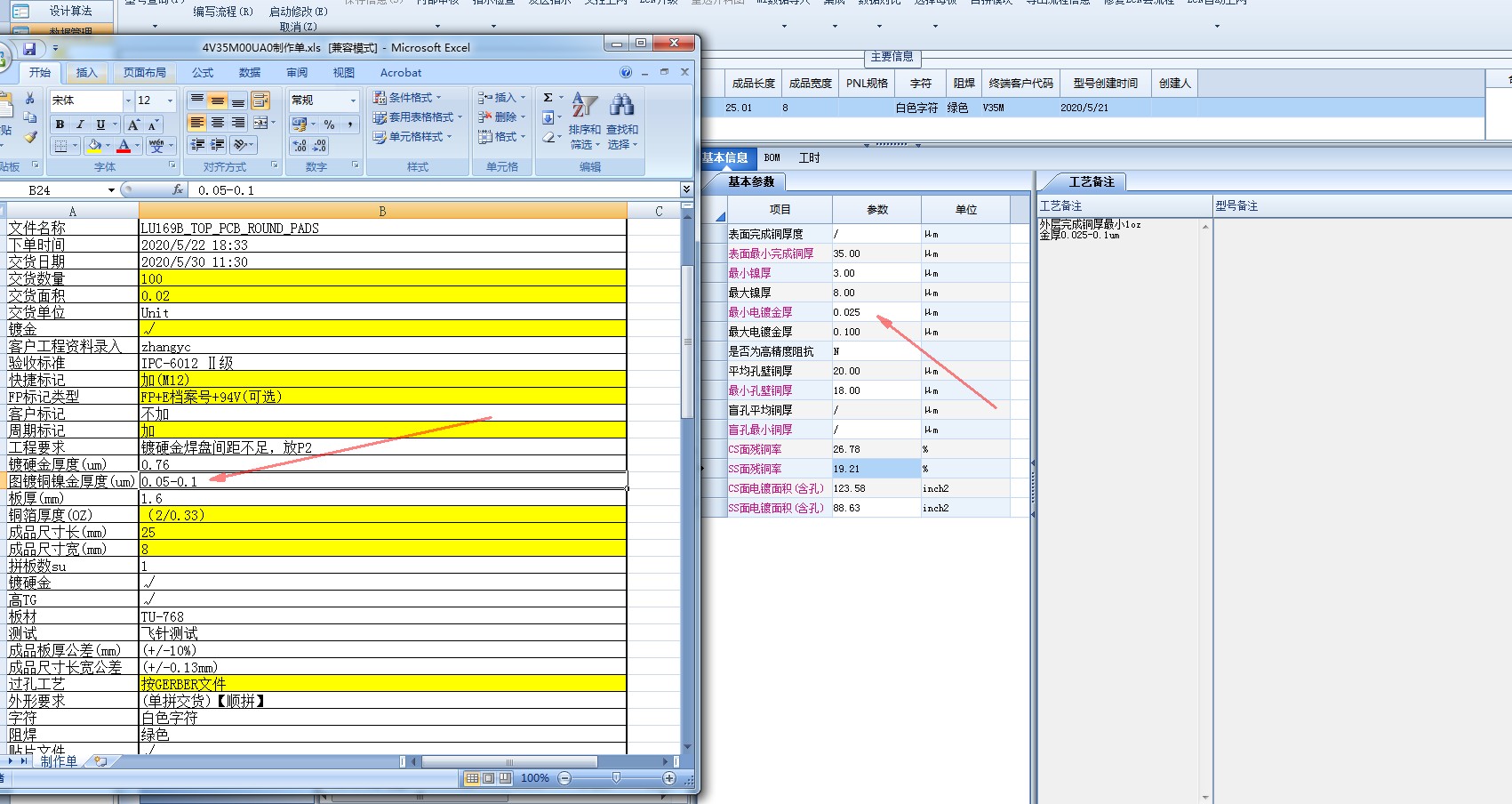Image resolution: width=1512 pixels, height=804 pixels.
Task: Switch to the 页面布局 ribbon tab
Action: tap(145, 73)
